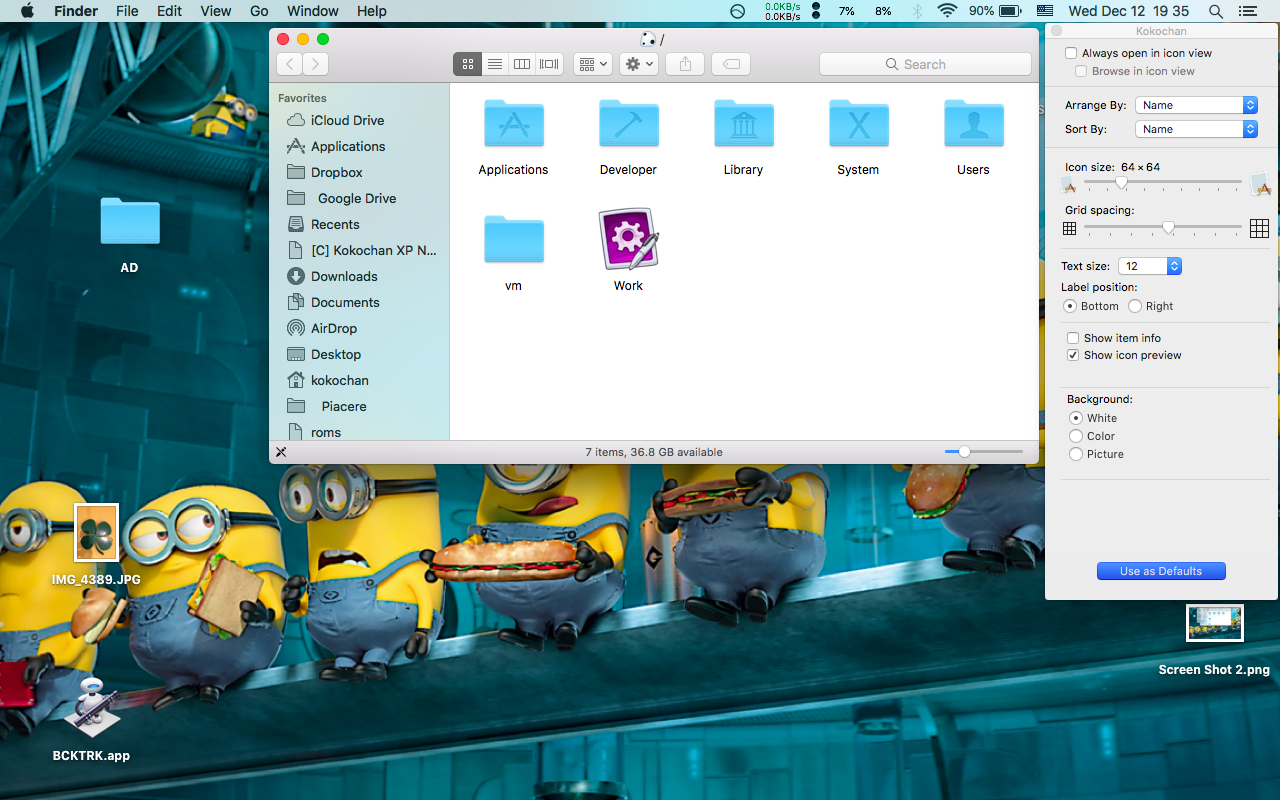Select Right label position
Image resolution: width=1280 pixels, height=800 pixels.
coord(1135,306)
